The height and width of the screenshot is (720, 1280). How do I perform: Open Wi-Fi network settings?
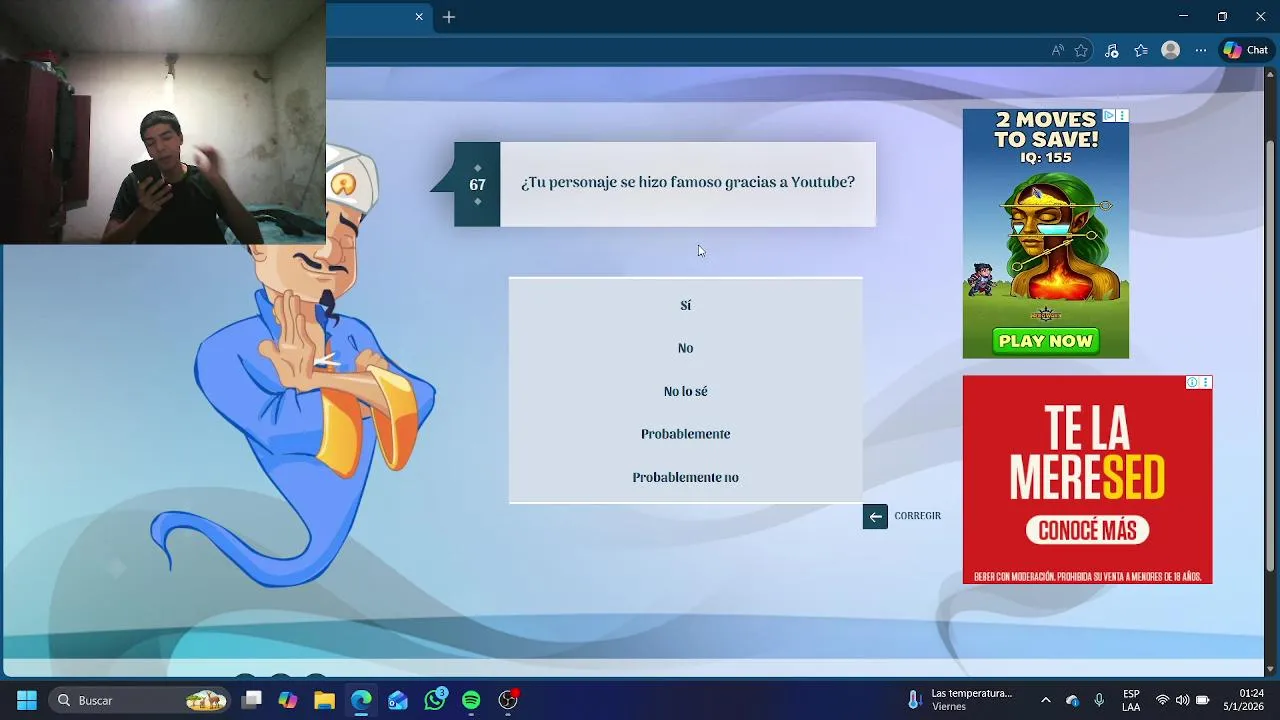pyautogui.click(x=1162, y=700)
